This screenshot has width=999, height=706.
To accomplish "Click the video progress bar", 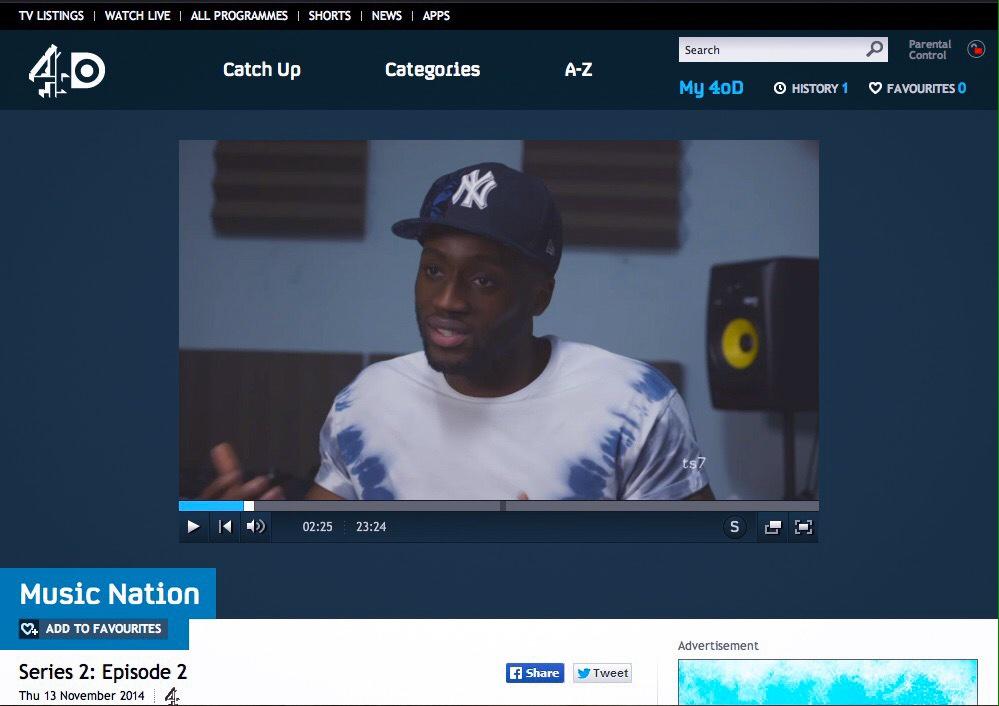I will (497, 505).
